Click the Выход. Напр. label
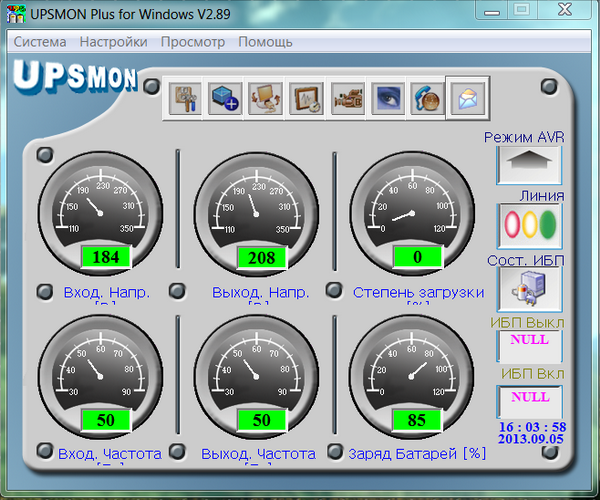 pos(261,292)
